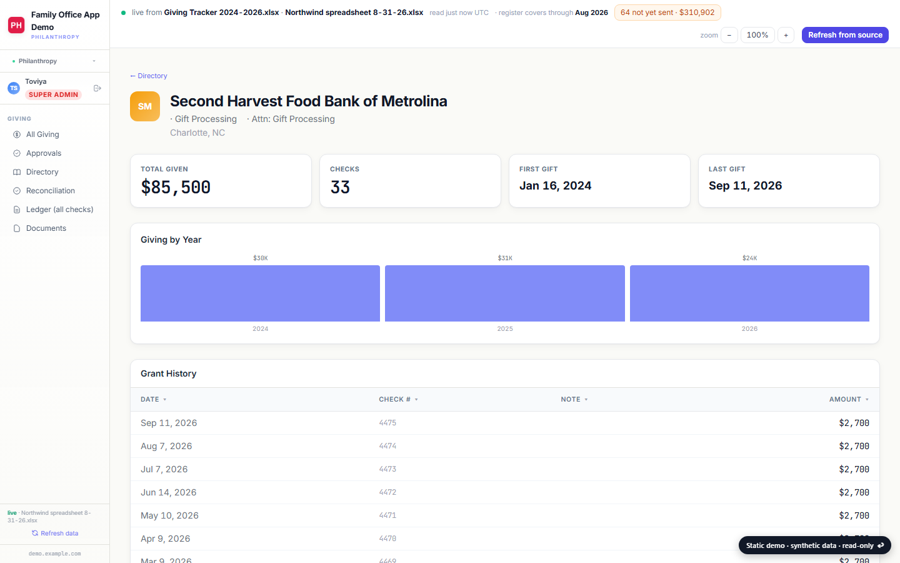Click the Documents file icon

[17, 228]
